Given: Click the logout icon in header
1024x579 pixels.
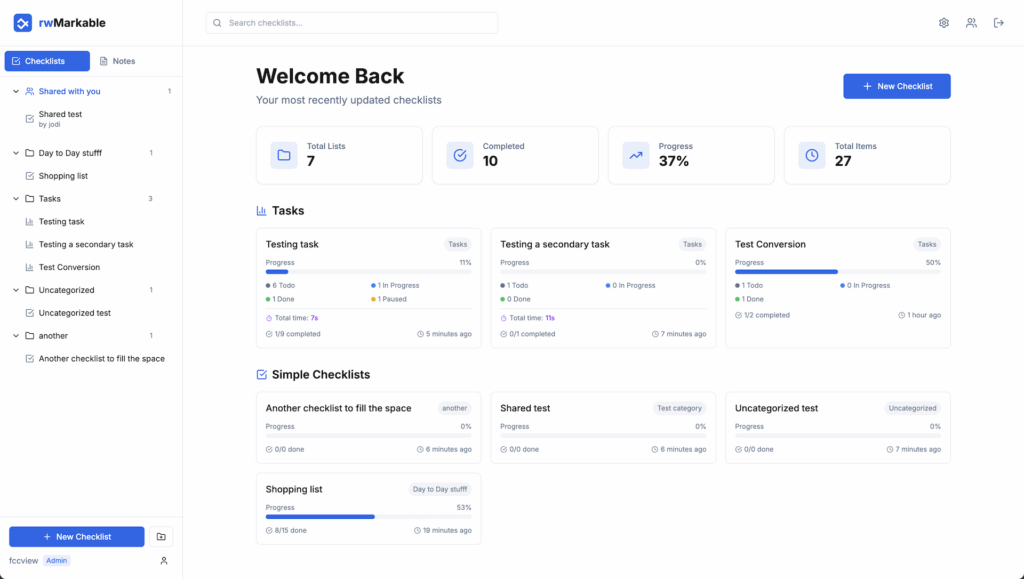Looking at the screenshot, I should pyautogui.click(x=998, y=23).
